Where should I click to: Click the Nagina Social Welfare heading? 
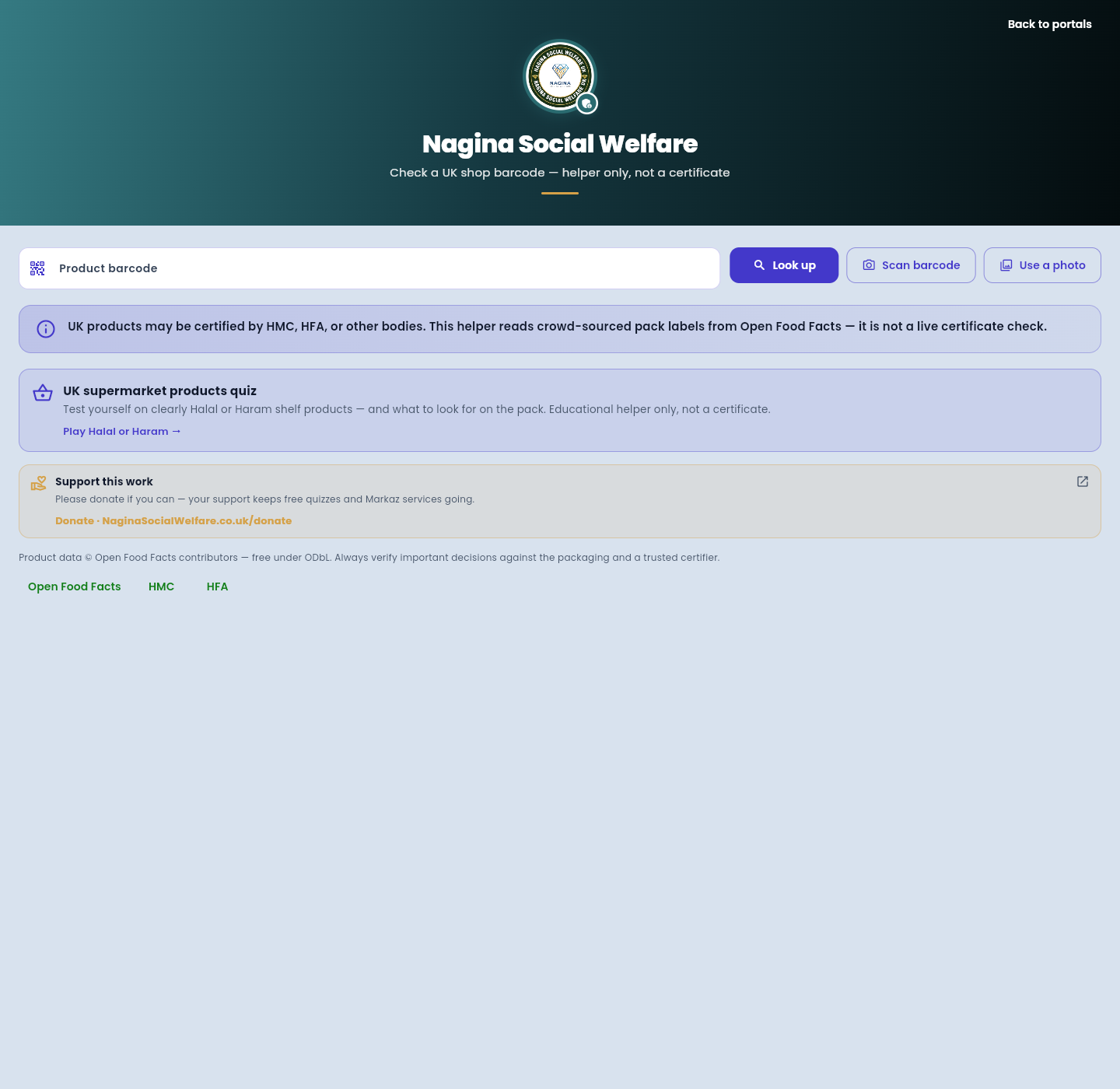pyautogui.click(x=560, y=144)
